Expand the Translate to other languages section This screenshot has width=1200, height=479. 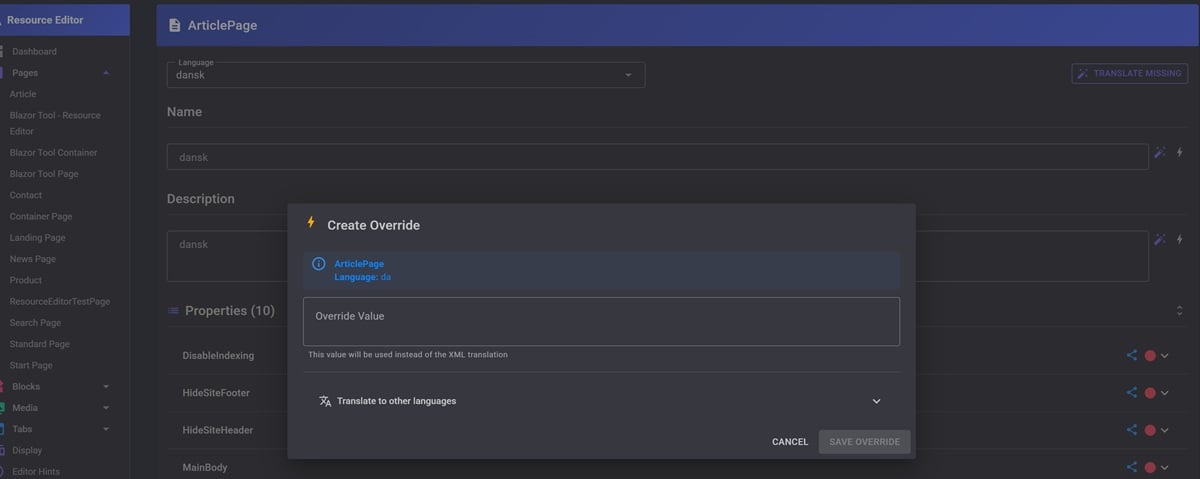tap(876, 401)
